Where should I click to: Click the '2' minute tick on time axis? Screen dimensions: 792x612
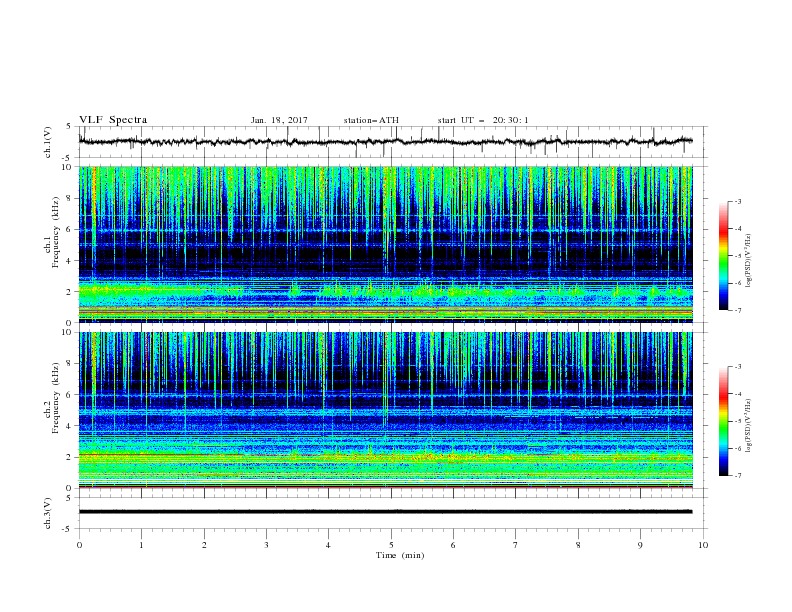[204, 545]
